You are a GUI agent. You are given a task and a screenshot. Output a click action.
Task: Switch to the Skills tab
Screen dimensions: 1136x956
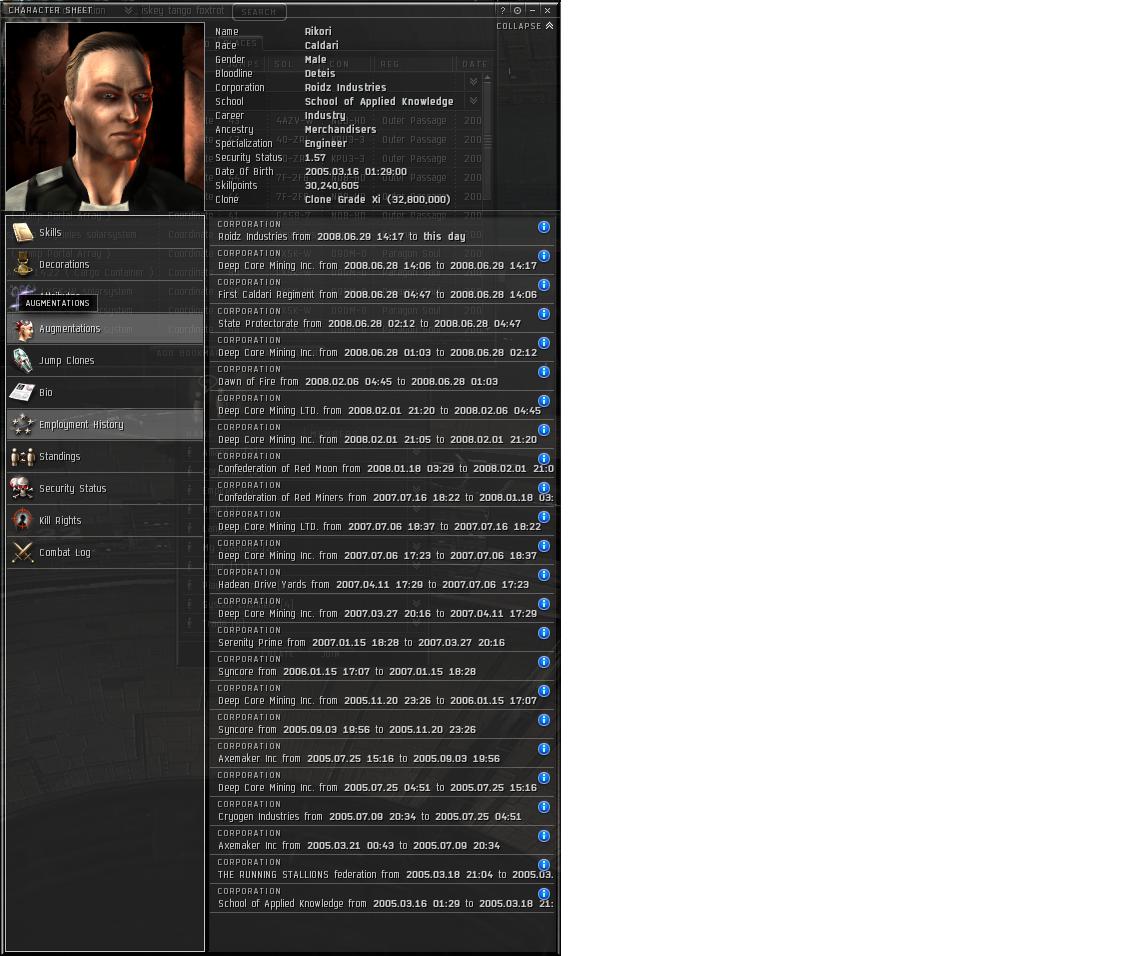(105, 232)
